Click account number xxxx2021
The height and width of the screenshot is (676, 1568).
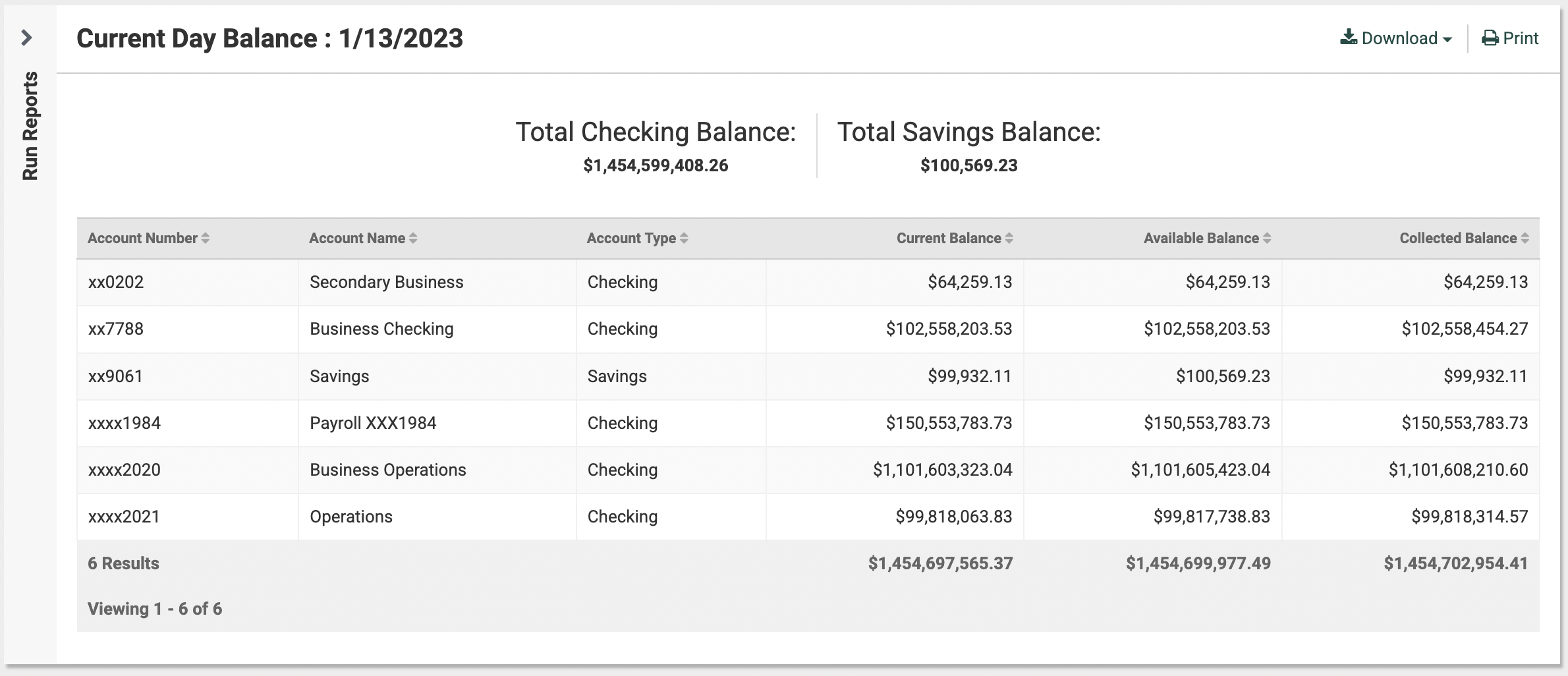pyautogui.click(x=124, y=517)
